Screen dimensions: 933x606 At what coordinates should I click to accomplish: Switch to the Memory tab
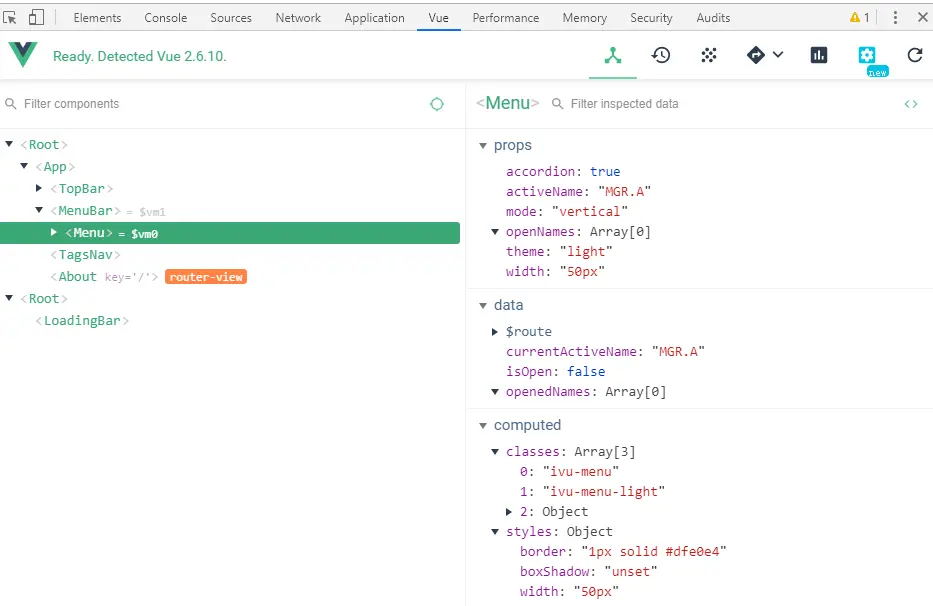pos(585,18)
